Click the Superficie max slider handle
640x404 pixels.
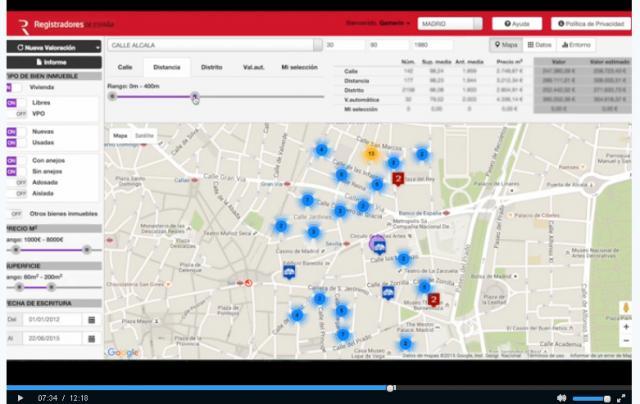51,287
